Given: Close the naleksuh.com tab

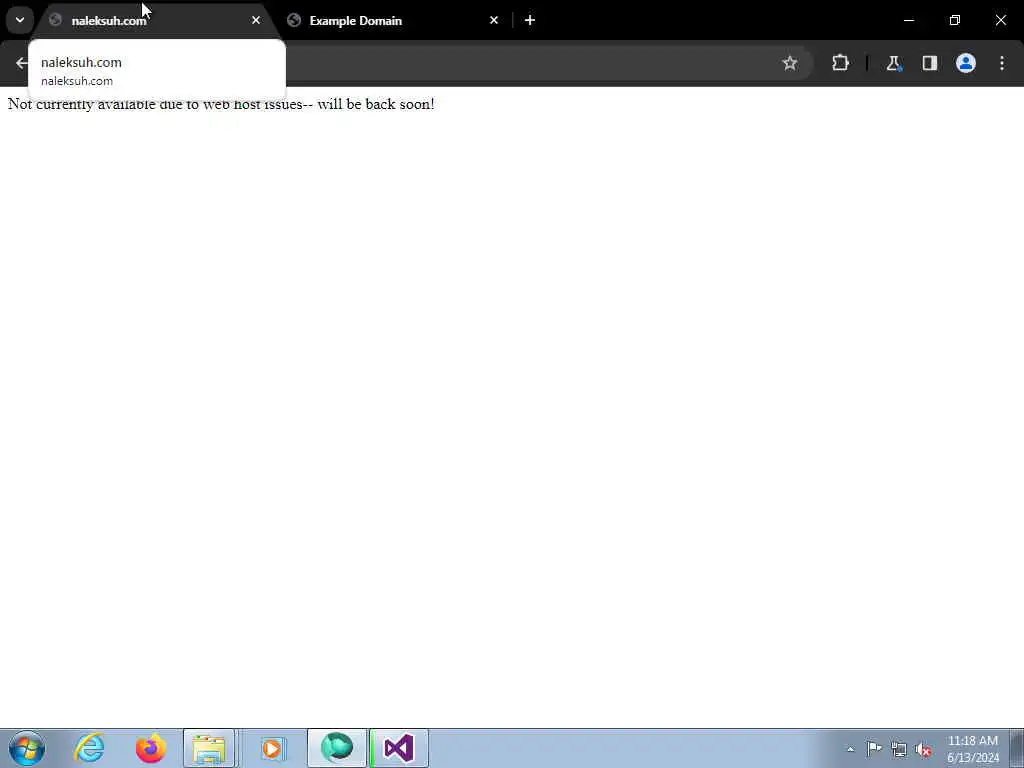Looking at the screenshot, I should (256, 21).
